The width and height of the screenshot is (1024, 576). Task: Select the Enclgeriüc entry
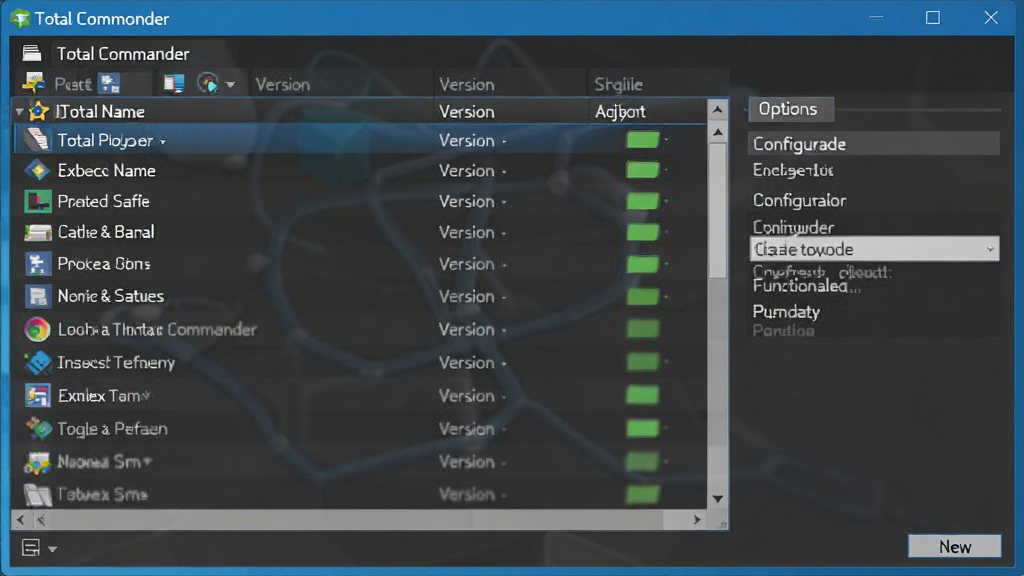pyautogui.click(x=793, y=170)
